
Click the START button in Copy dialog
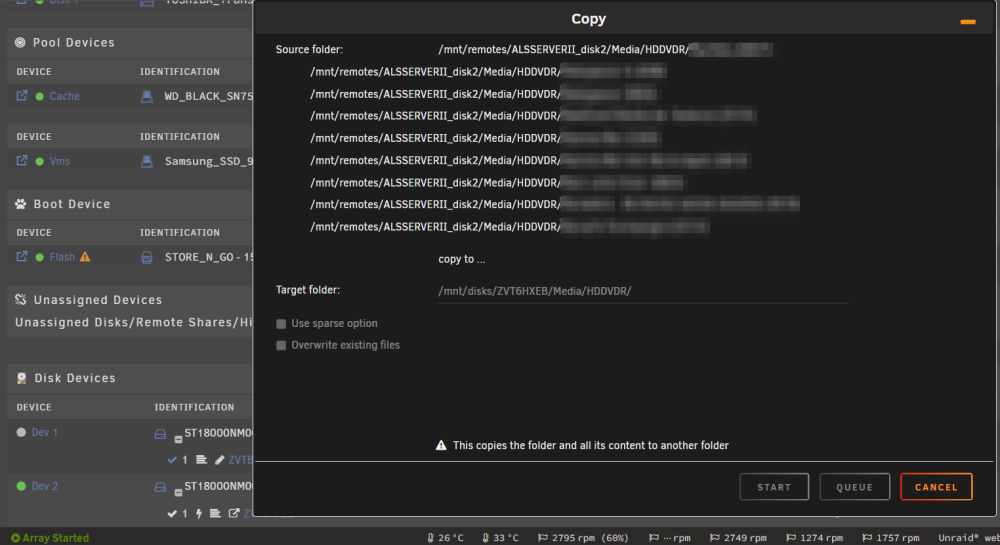[774, 487]
